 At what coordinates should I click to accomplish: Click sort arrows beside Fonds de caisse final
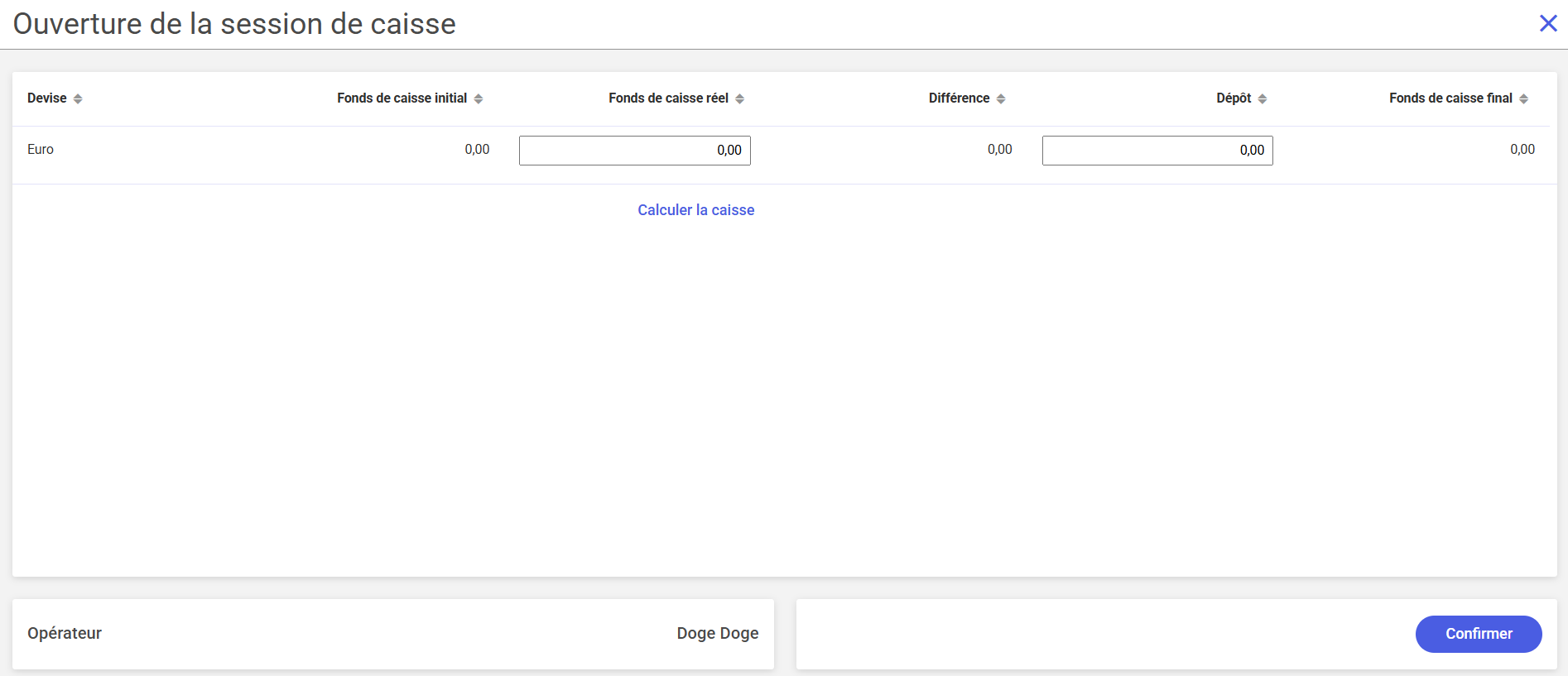coord(1523,98)
